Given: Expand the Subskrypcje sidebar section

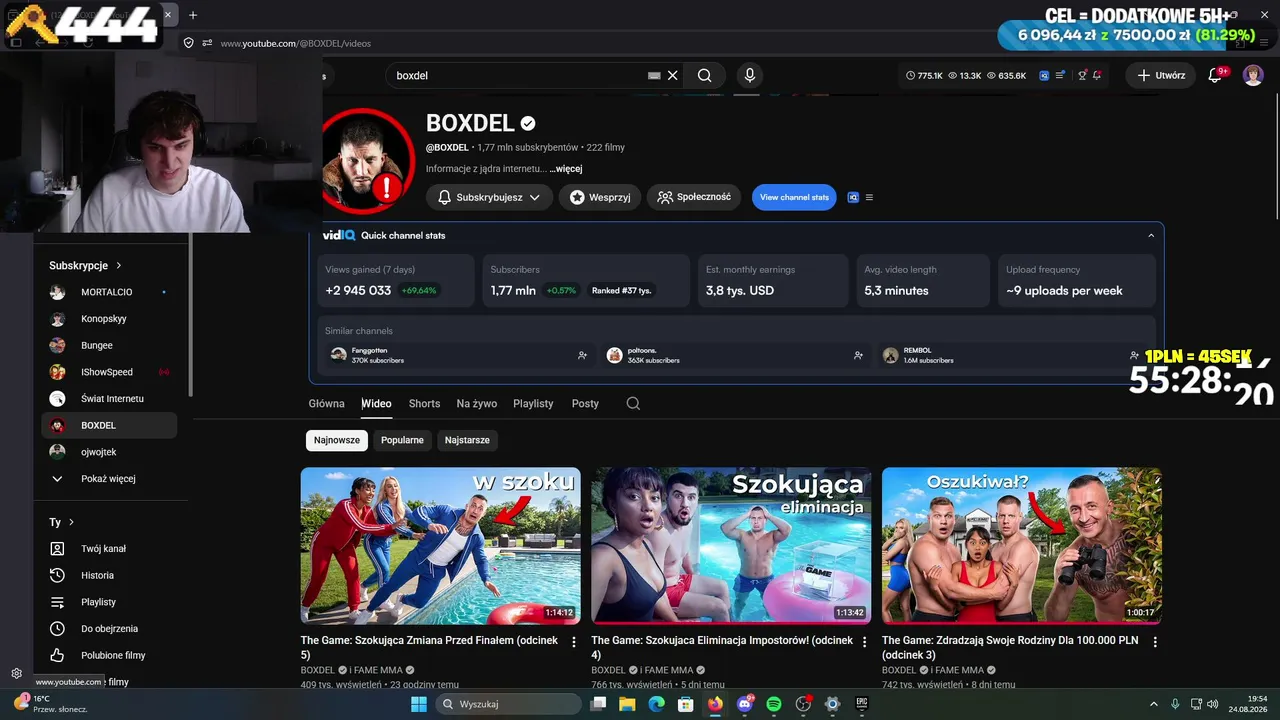Looking at the screenshot, I should 85,266.
